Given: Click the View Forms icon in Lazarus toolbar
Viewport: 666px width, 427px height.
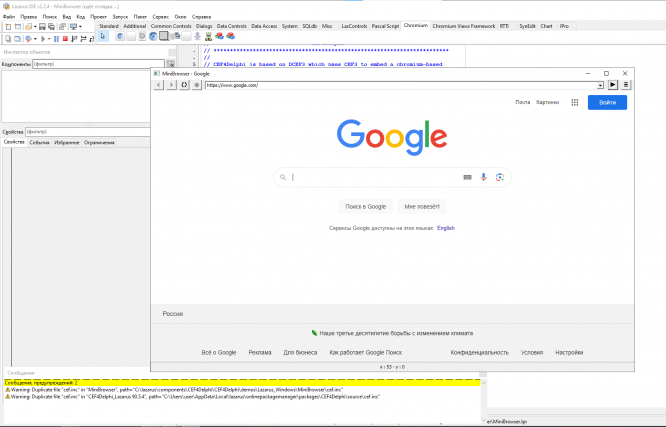Looking at the screenshot, I should click(17, 39).
